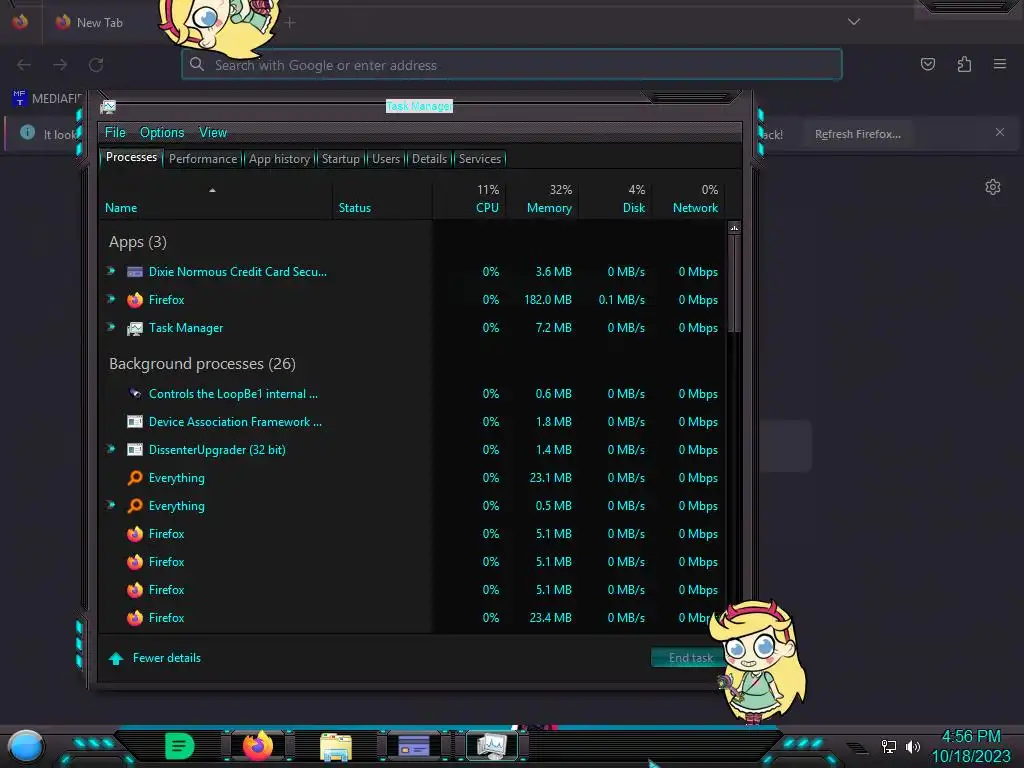Image resolution: width=1024 pixels, height=768 pixels.
Task: Sort processes by the Status column
Action: click(383, 200)
